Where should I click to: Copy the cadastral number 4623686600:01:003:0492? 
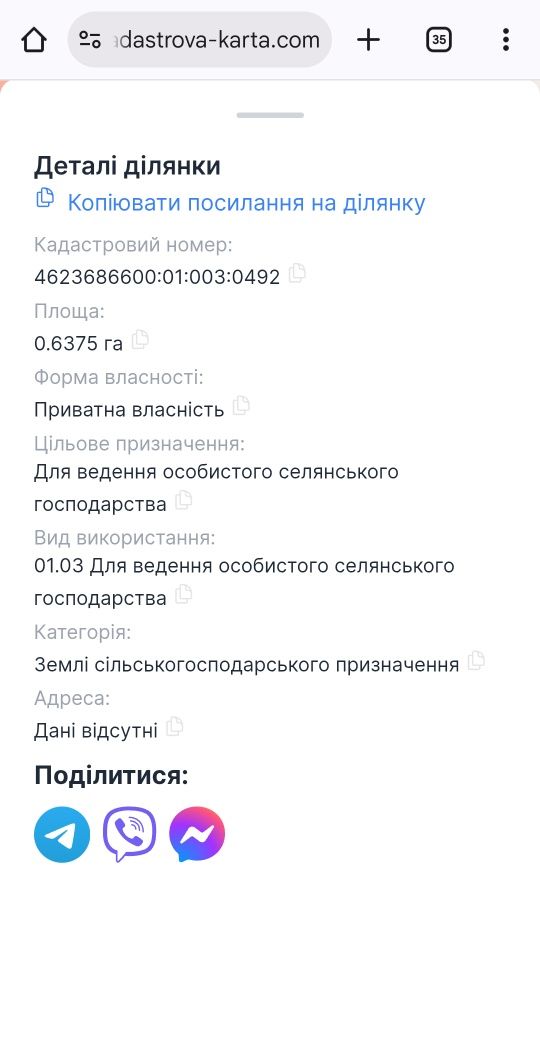(297, 274)
